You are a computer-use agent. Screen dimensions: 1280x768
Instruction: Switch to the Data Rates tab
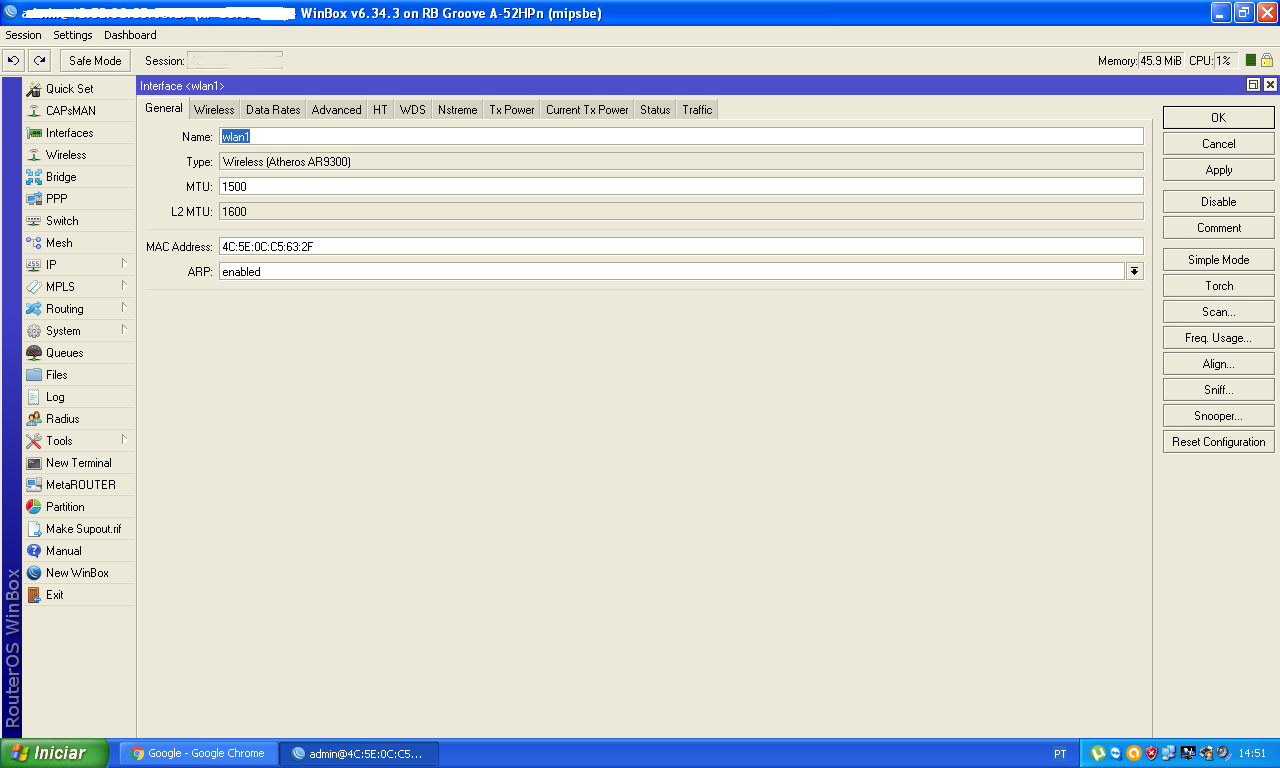tap(273, 110)
